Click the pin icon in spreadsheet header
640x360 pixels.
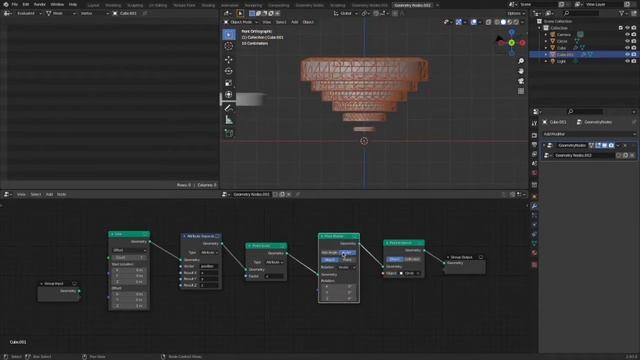(x=145, y=13)
